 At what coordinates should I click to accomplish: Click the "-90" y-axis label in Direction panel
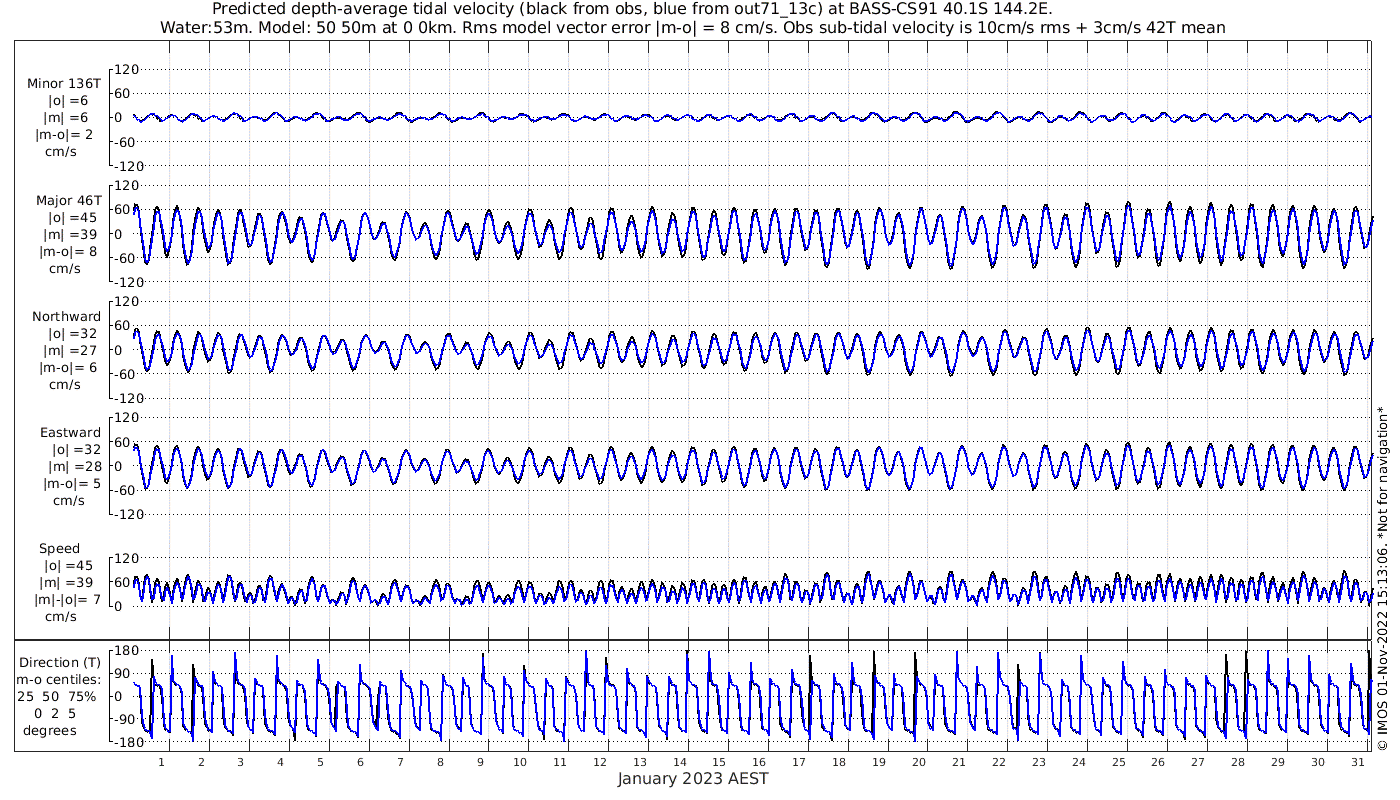pos(125,721)
